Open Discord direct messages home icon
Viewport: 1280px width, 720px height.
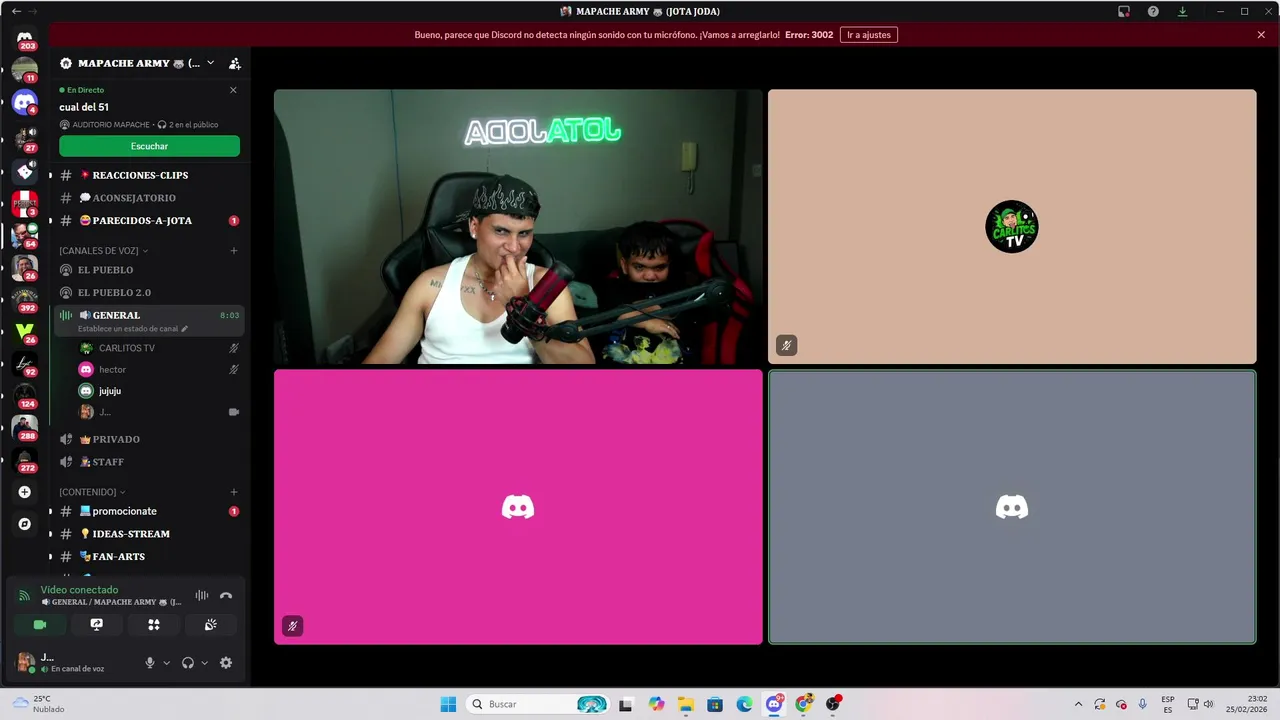[x=25, y=40]
